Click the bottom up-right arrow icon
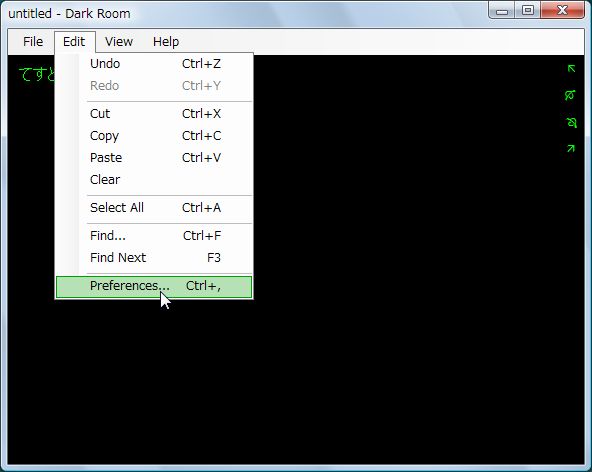The width and height of the screenshot is (592, 472). point(570,148)
